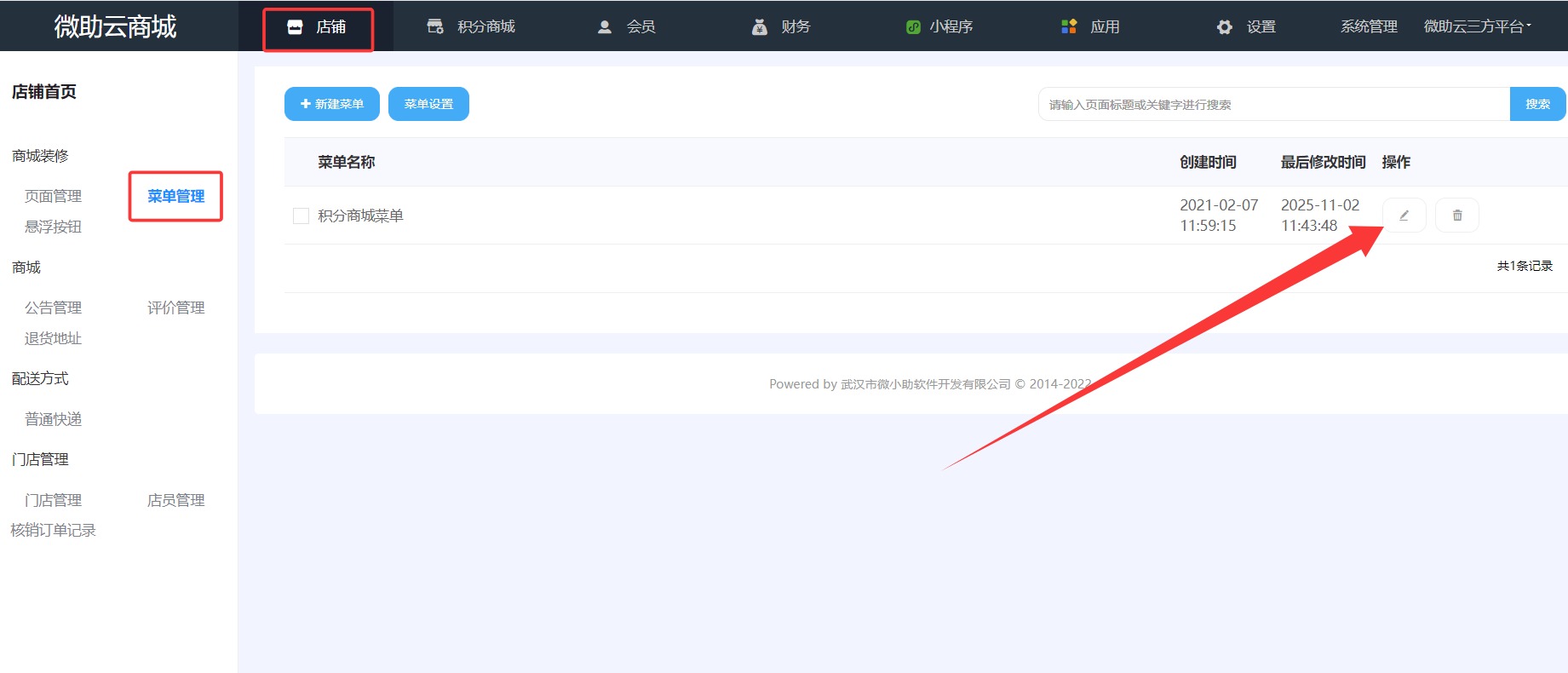Click the 小程序 green icon
The width and height of the screenshot is (1568, 673).
[x=913, y=27]
